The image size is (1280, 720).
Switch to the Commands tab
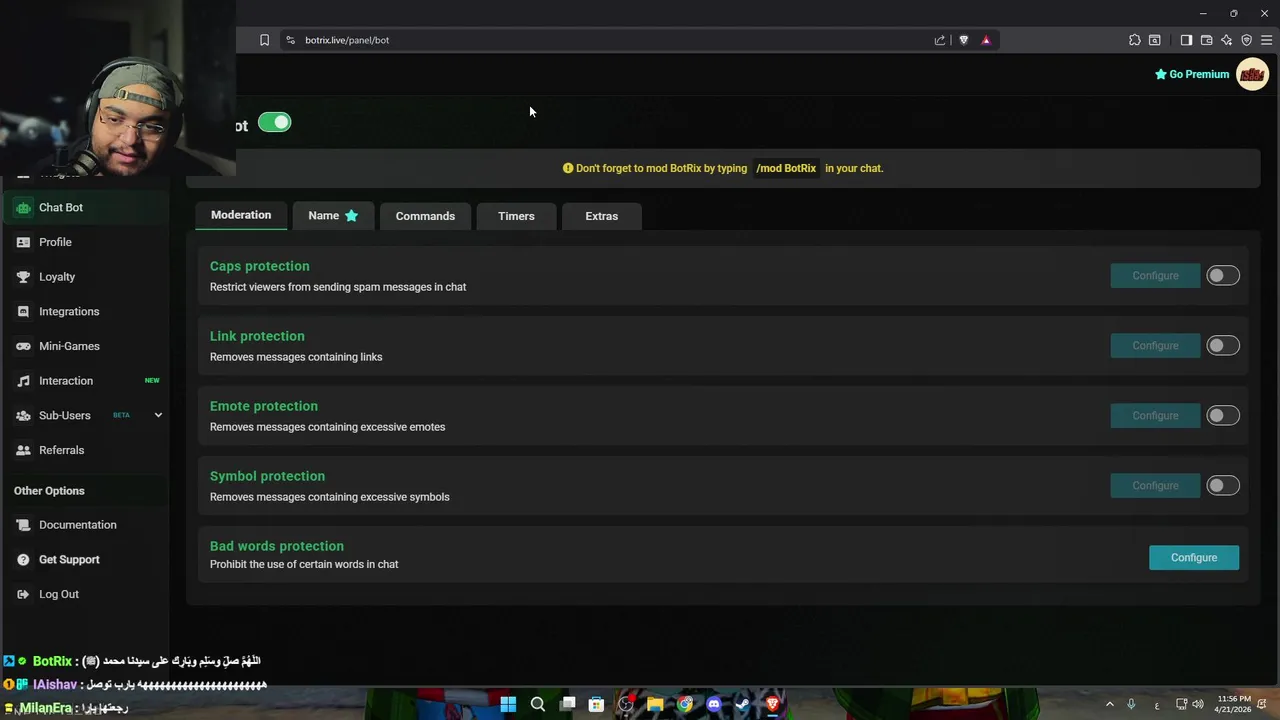click(x=425, y=216)
